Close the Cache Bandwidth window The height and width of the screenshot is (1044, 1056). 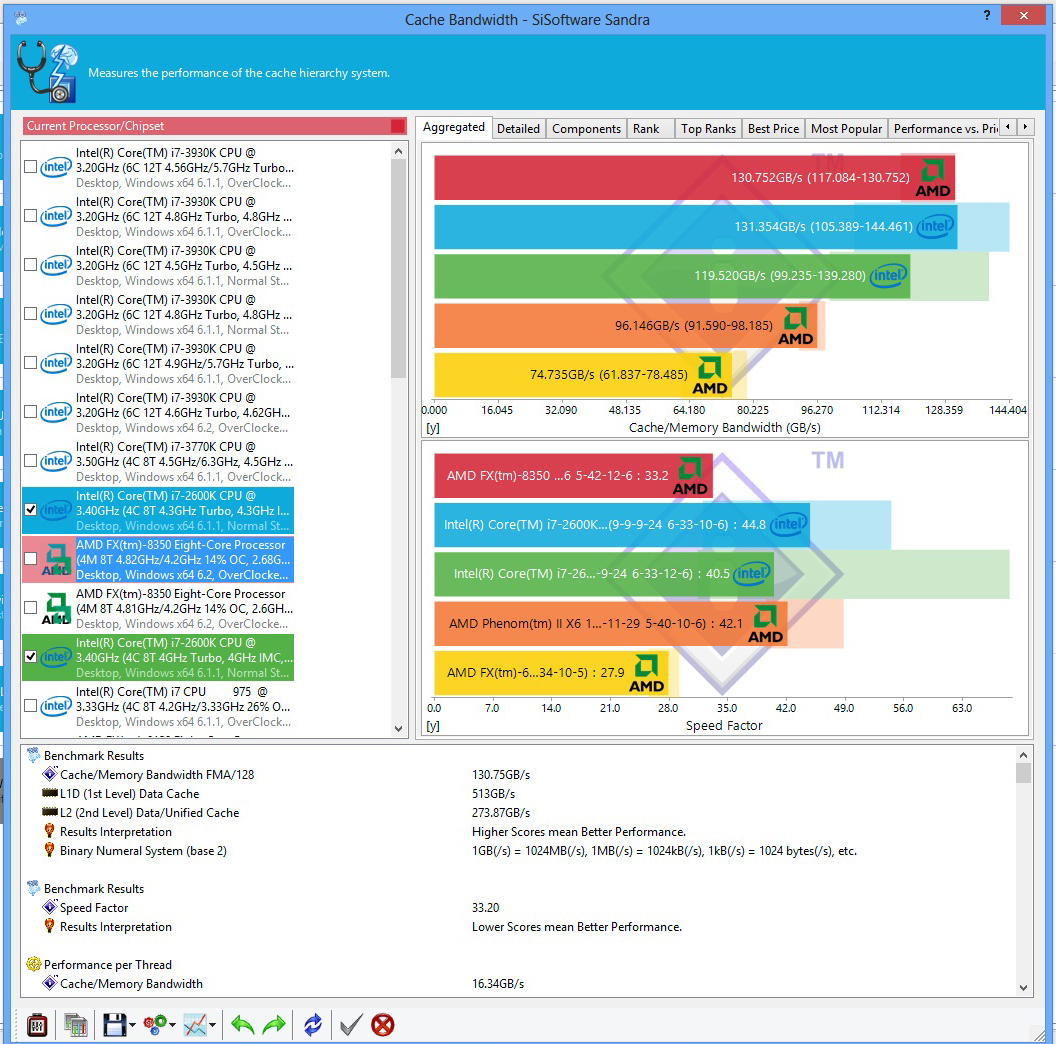(1023, 15)
